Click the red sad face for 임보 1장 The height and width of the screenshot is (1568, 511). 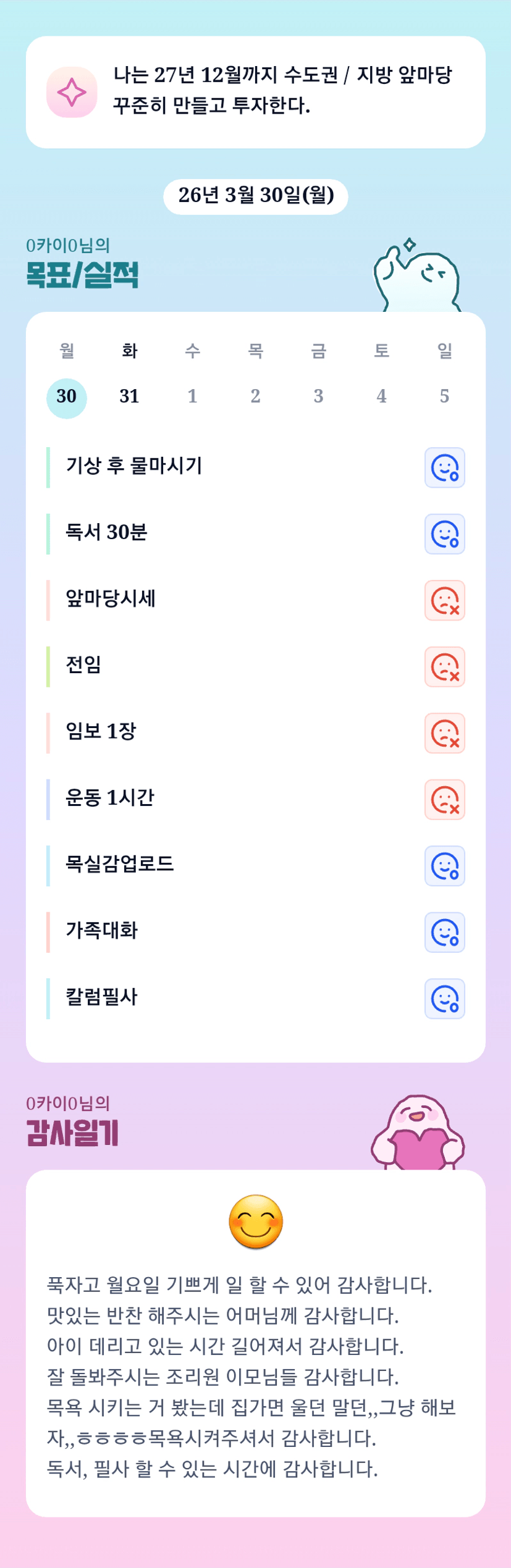point(444,733)
